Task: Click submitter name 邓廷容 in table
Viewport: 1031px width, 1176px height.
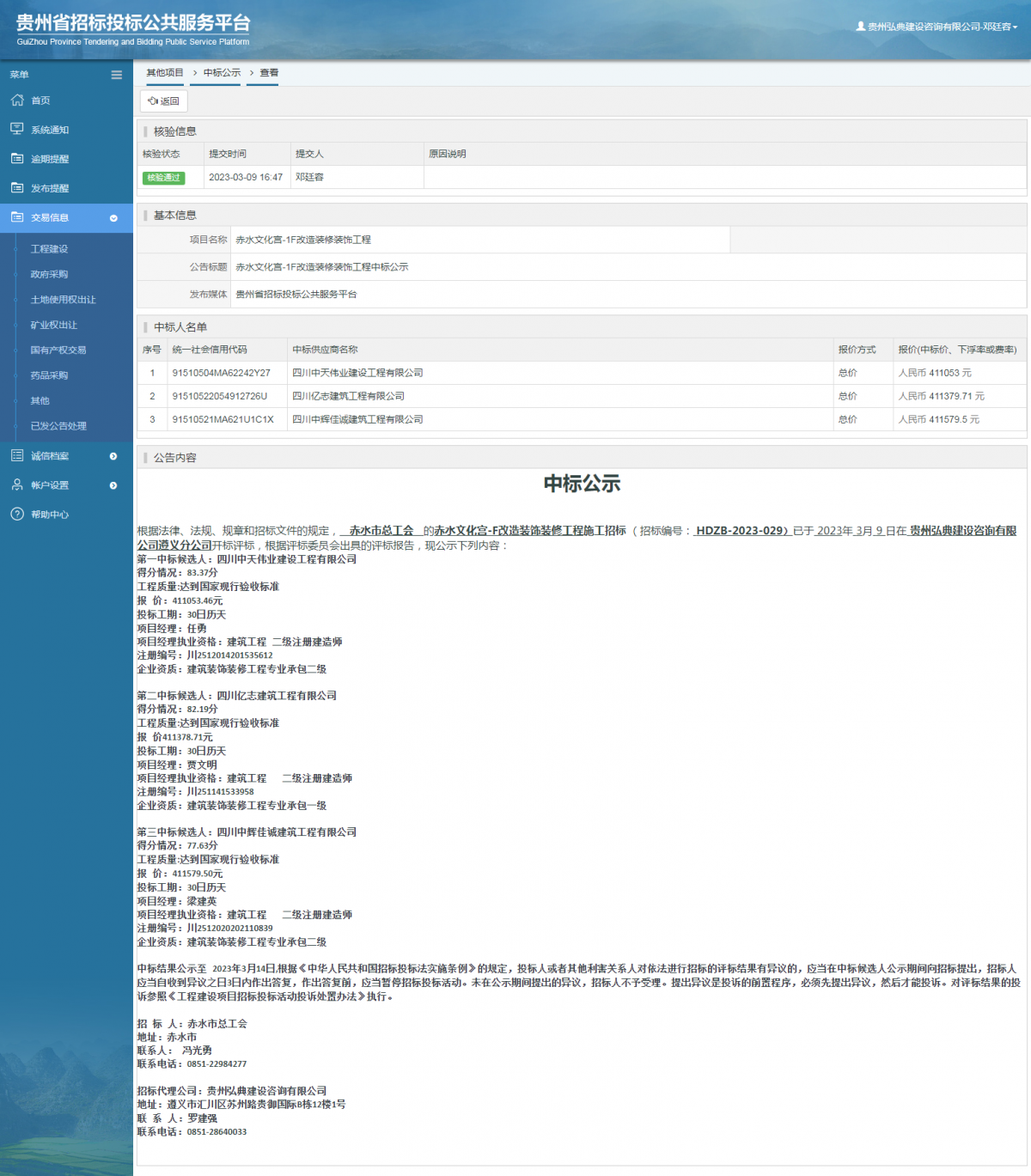Action: (x=309, y=177)
